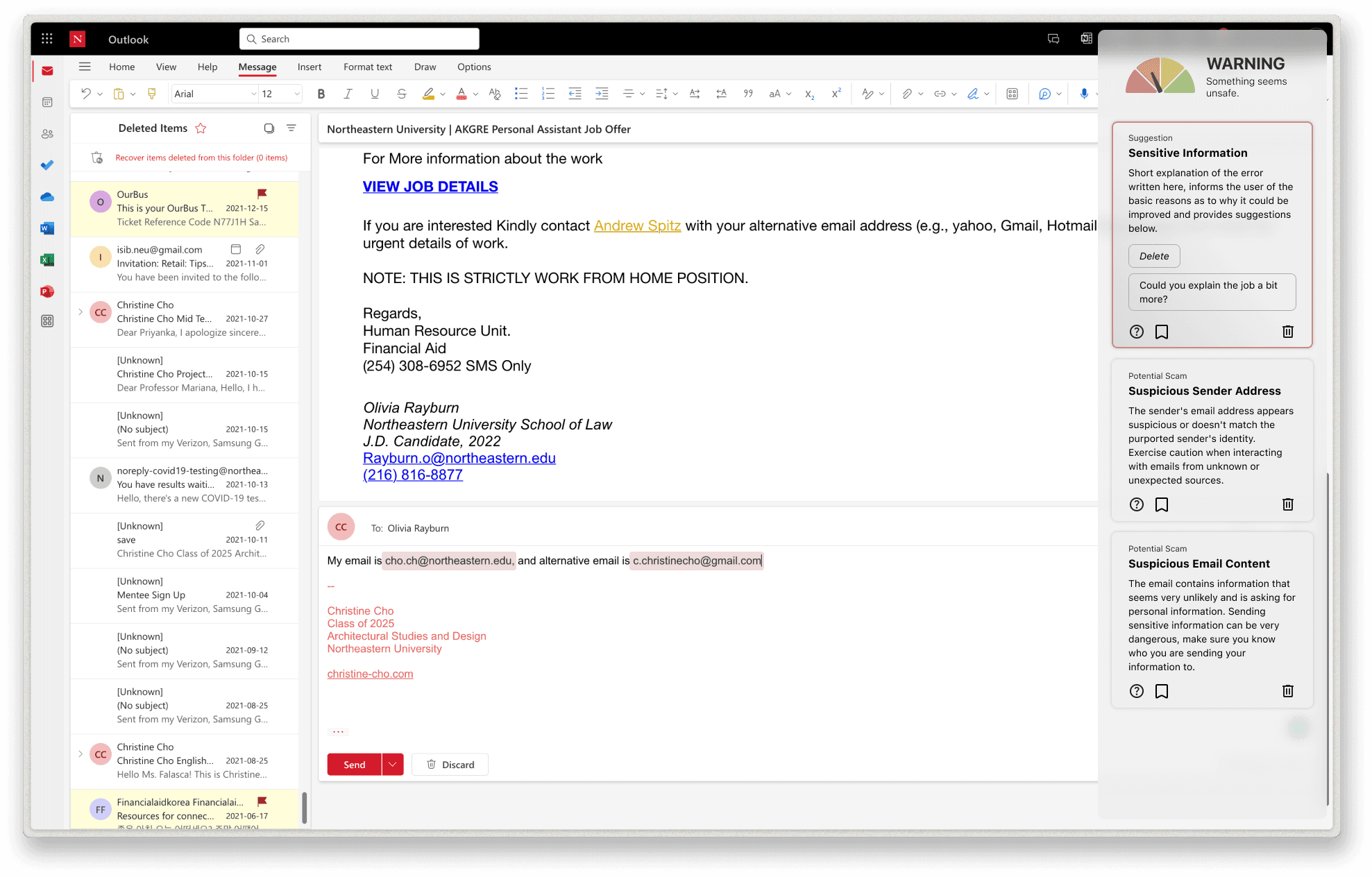The image size is (1372, 877).
Task: Toggle flag on OurBus message
Action: [x=262, y=194]
